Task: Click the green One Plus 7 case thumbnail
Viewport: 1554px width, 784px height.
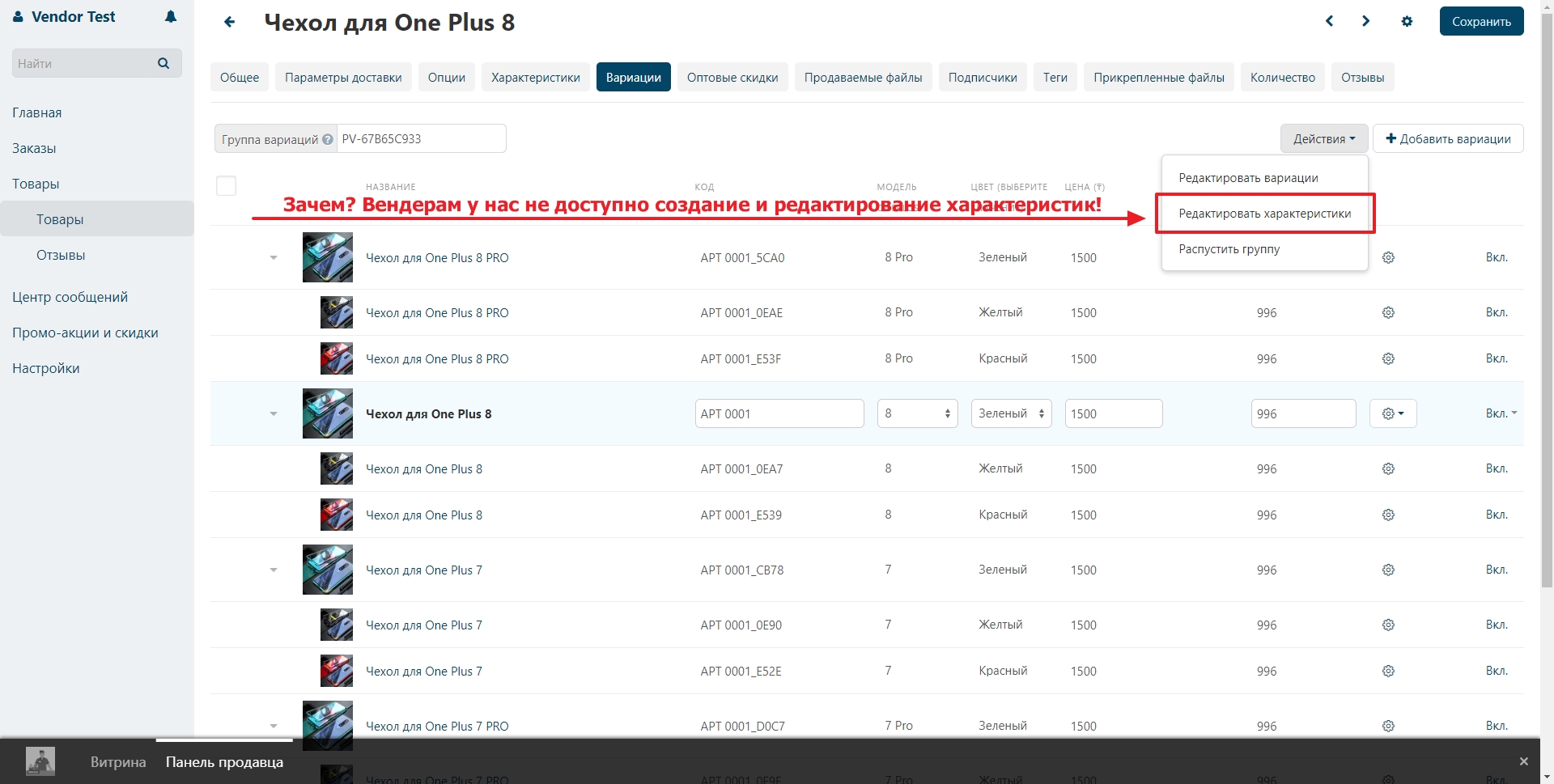Action: click(x=328, y=570)
